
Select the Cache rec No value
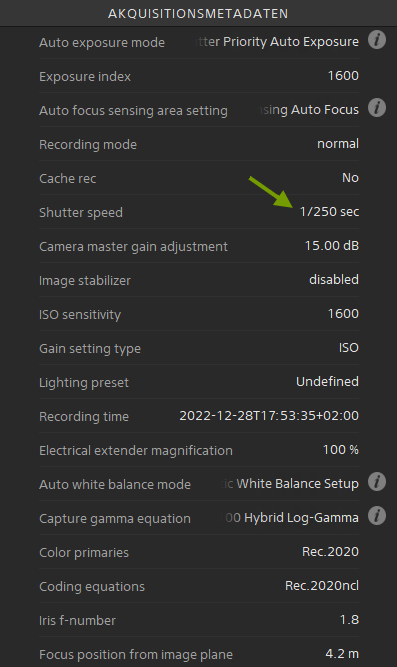(x=351, y=177)
